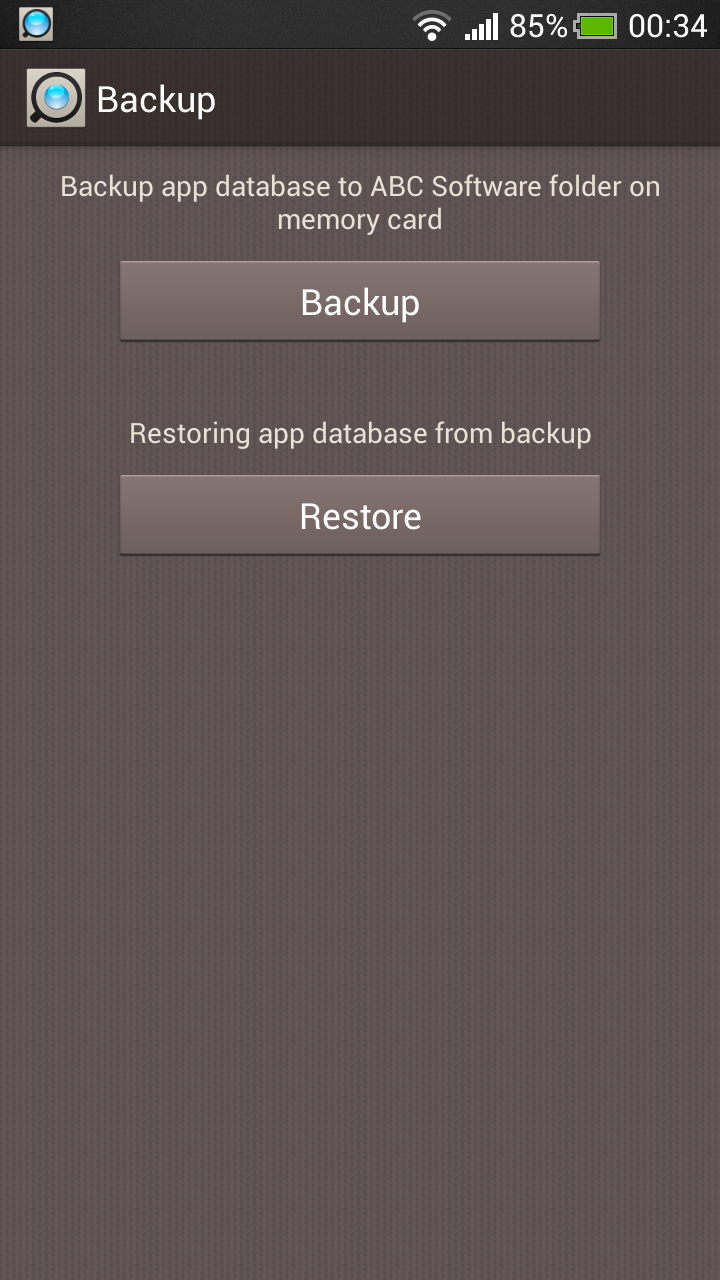Image resolution: width=720 pixels, height=1280 pixels.
Task: Tap the 'Backup app database to ABC Software' text line
Action: pos(360,187)
